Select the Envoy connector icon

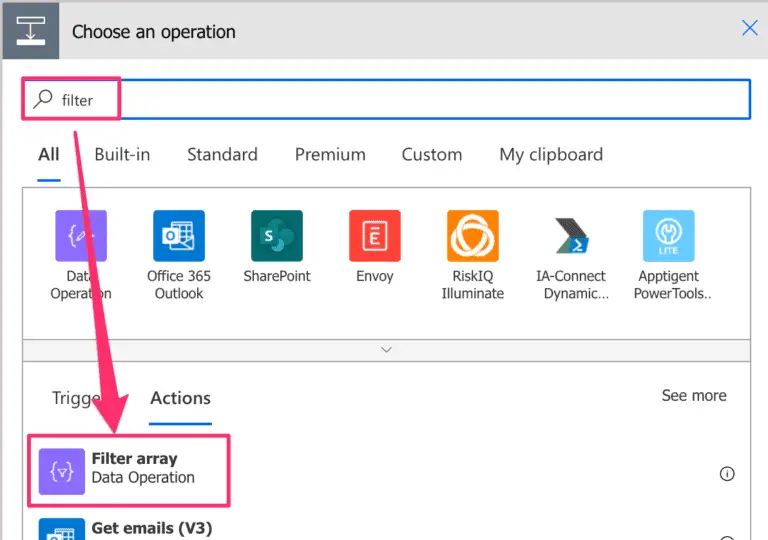[x=375, y=236]
